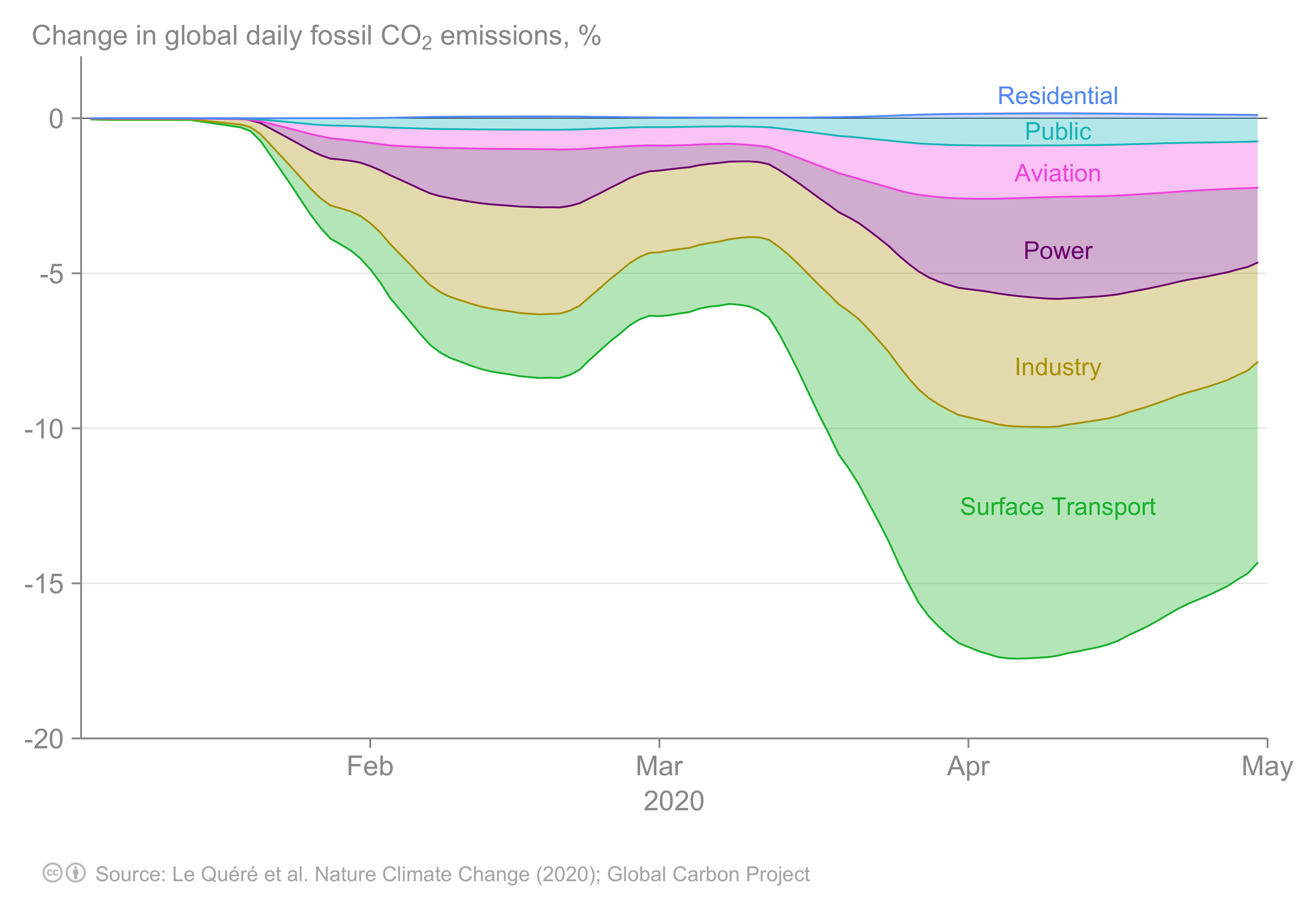Click the May axis tick label
Image resolution: width=1316 pixels, height=905 pixels.
click(x=1267, y=767)
